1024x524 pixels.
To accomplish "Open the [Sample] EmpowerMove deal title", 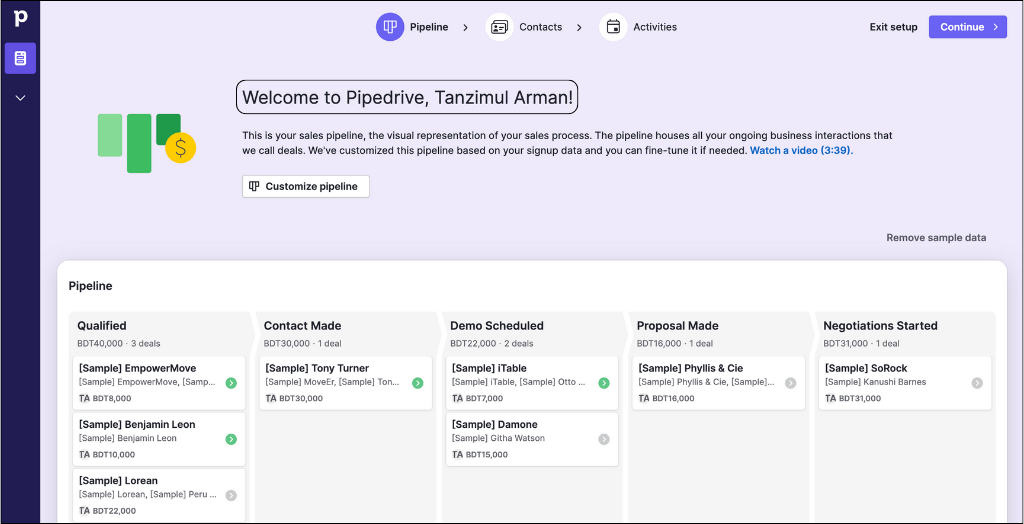I will (x=137, y=368).
